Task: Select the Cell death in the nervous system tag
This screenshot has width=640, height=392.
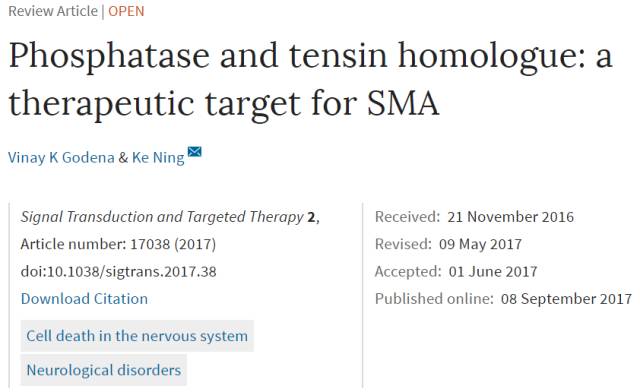Action: coord(137,336)
